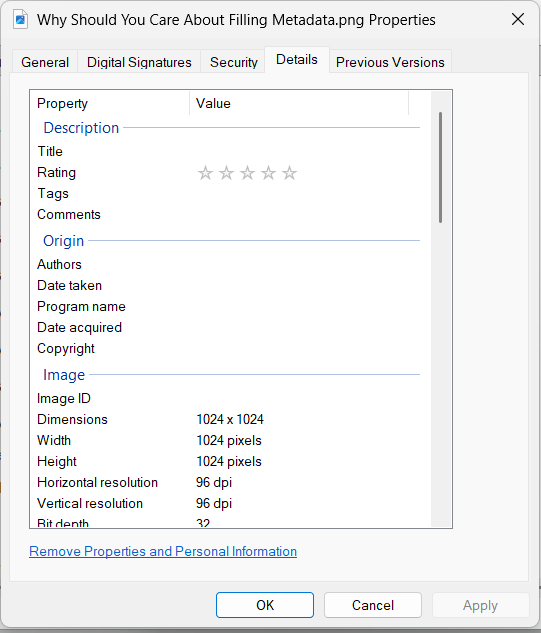Set rating to four stars
The height and width of the screenshot is (633, 541).
pos(268,173)
